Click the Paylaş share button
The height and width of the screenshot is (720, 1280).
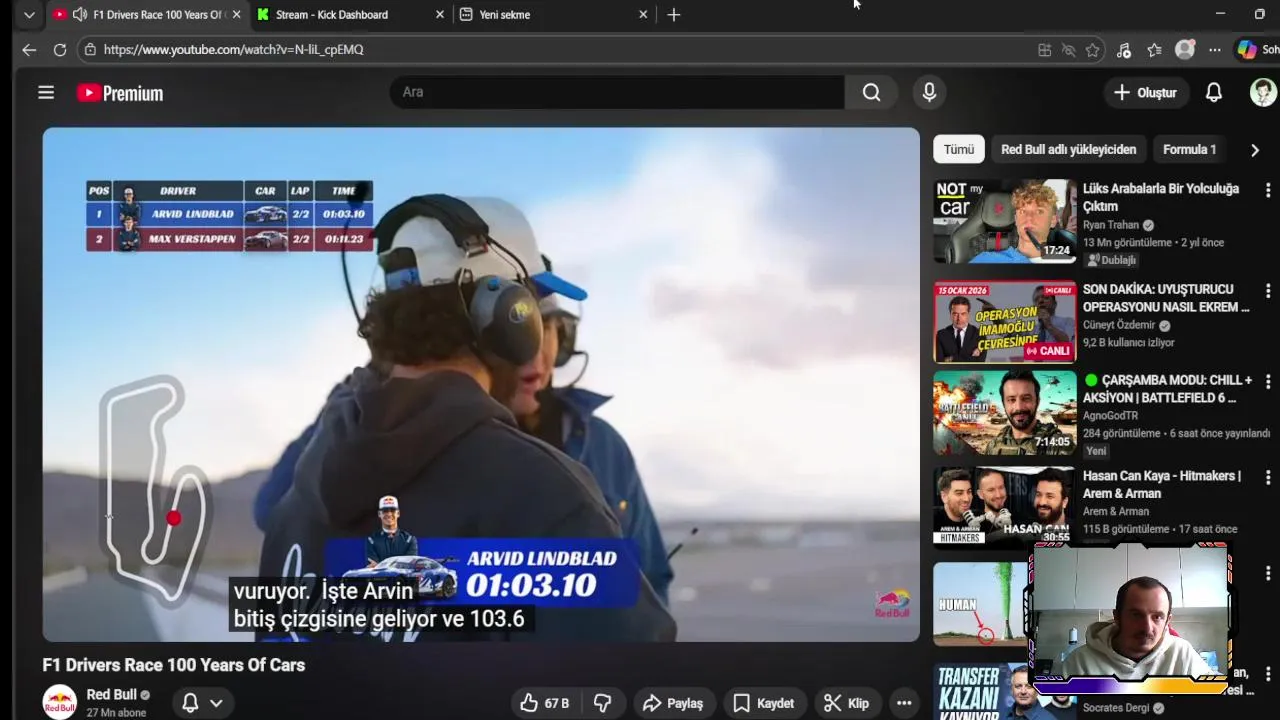[x=672, y=703]
